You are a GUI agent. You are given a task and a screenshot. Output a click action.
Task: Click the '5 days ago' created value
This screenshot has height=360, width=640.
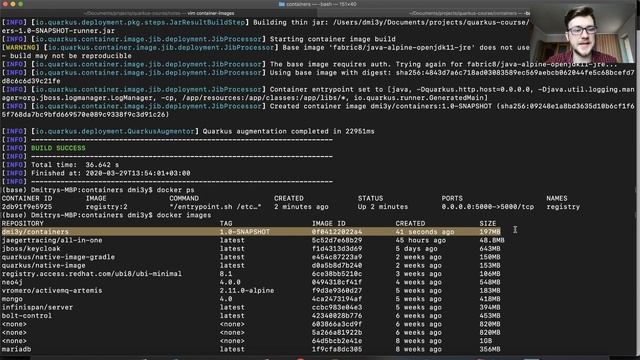point(416,249)
